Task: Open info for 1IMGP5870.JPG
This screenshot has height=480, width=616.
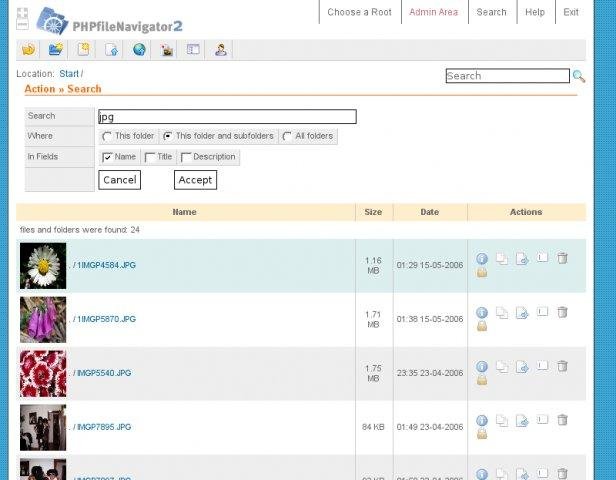Action: click(482, 313)
